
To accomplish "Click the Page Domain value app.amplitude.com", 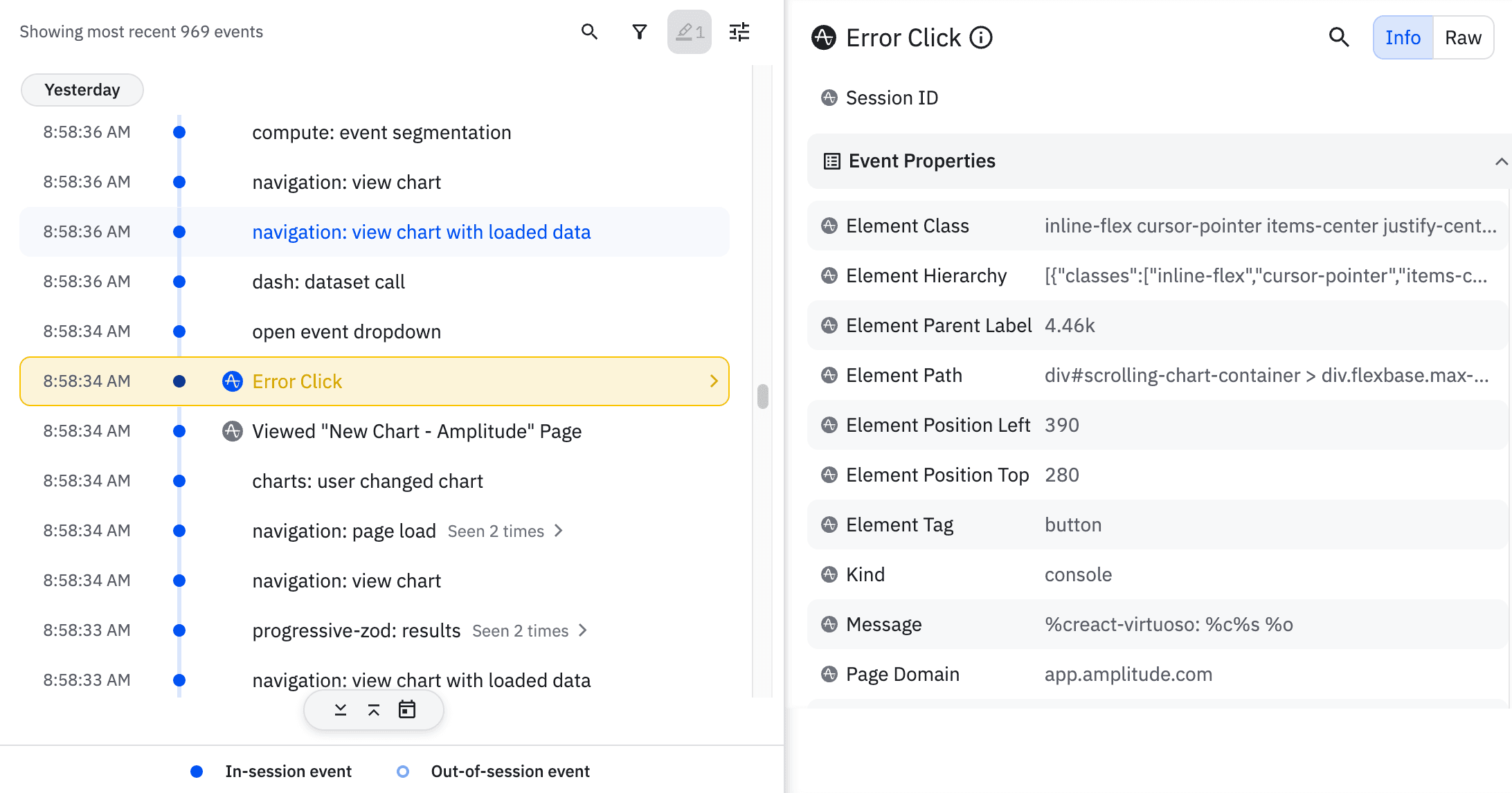I will 1128,674.
